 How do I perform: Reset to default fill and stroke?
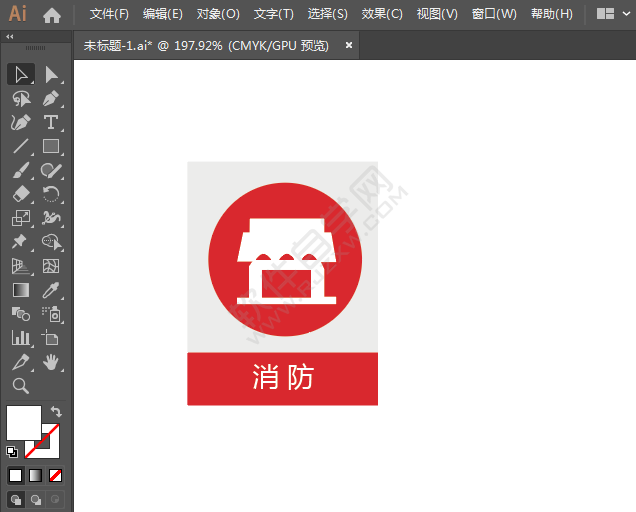[12, 452]
